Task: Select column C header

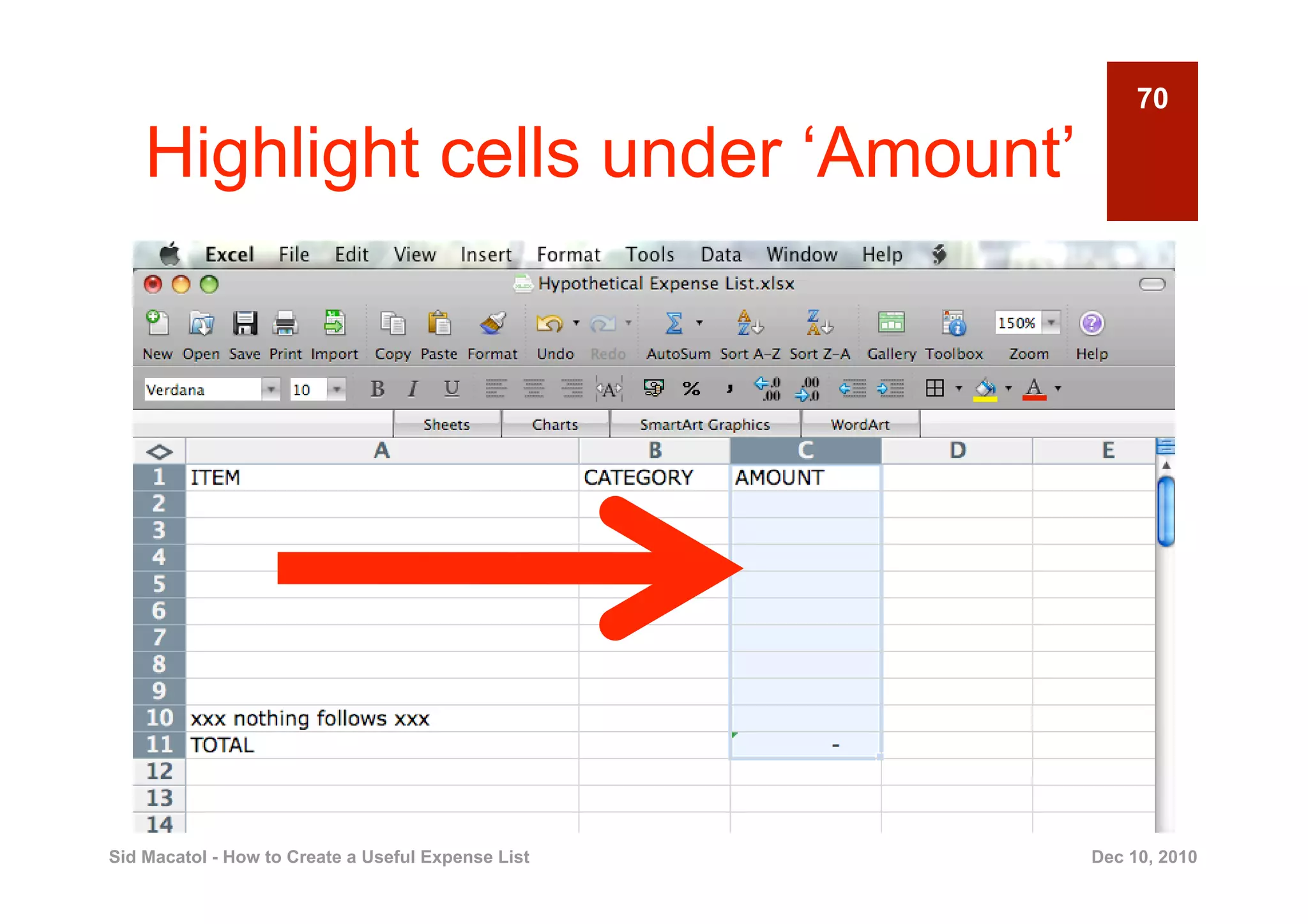Action: point(805,451)
